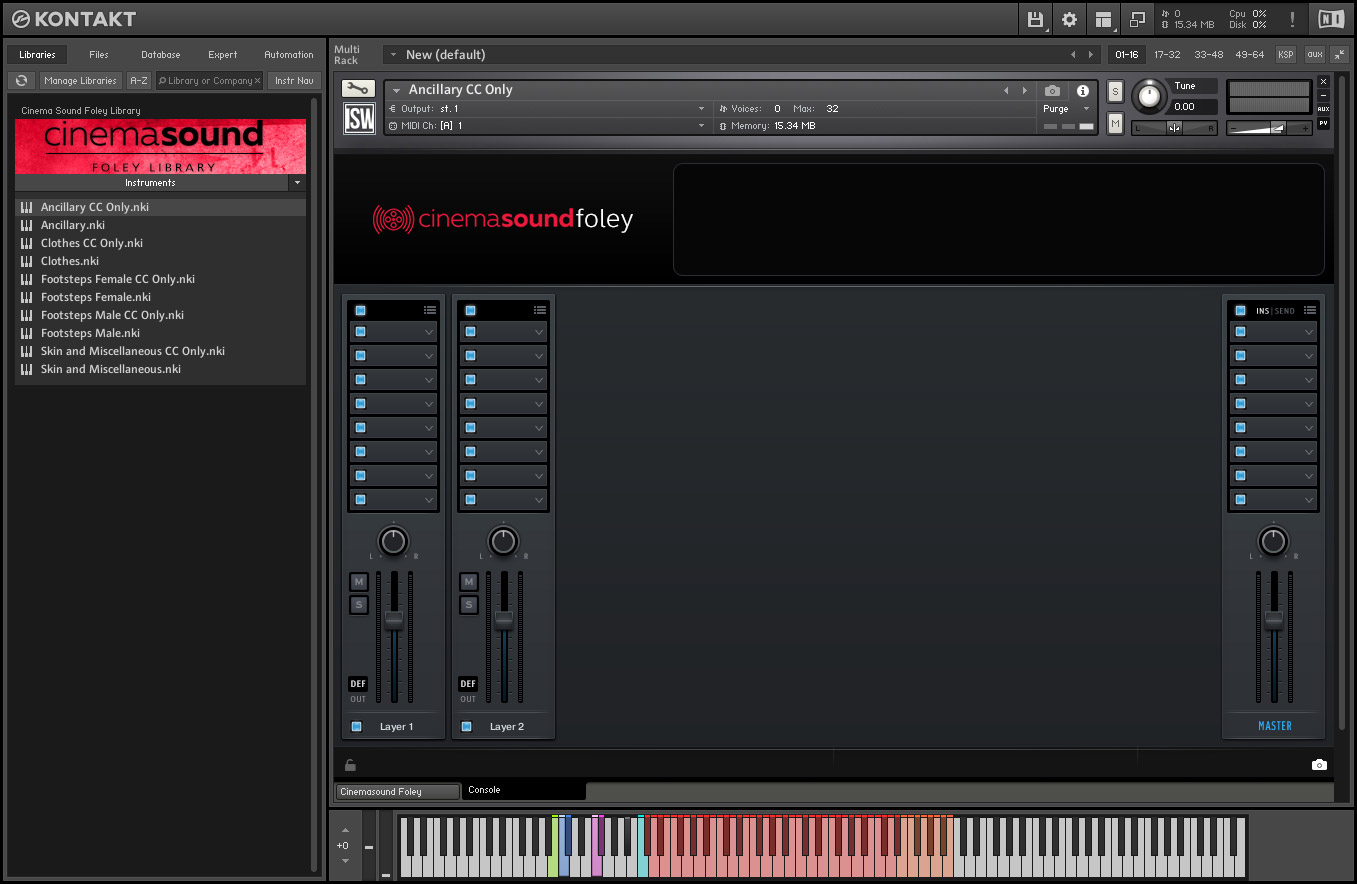Screen dimensions: 1357x884
Task: Select the 17-32 rack page tab
Action: (1167, 55)
